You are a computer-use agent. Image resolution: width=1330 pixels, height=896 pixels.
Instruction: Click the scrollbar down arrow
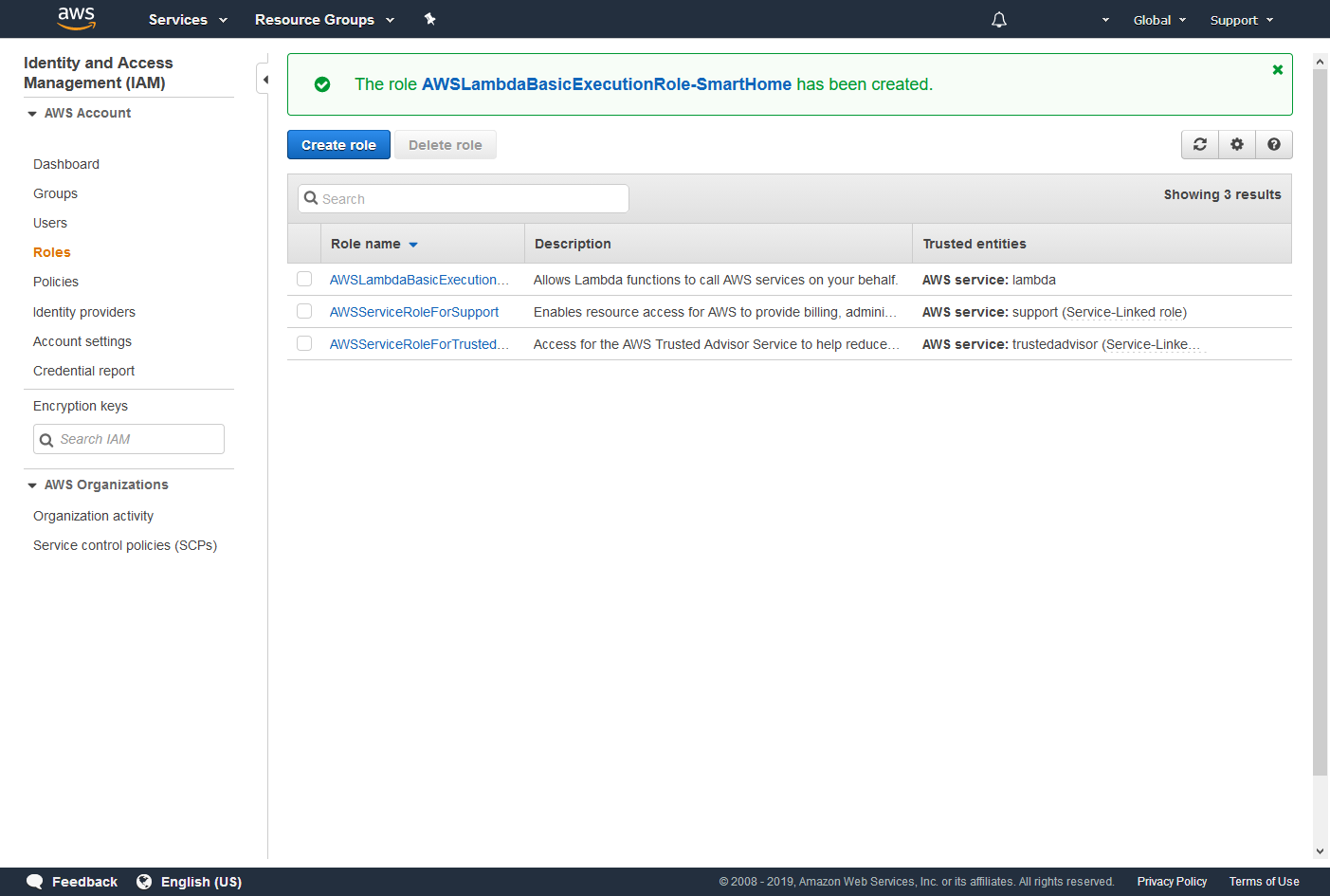tap(1320, 851)
